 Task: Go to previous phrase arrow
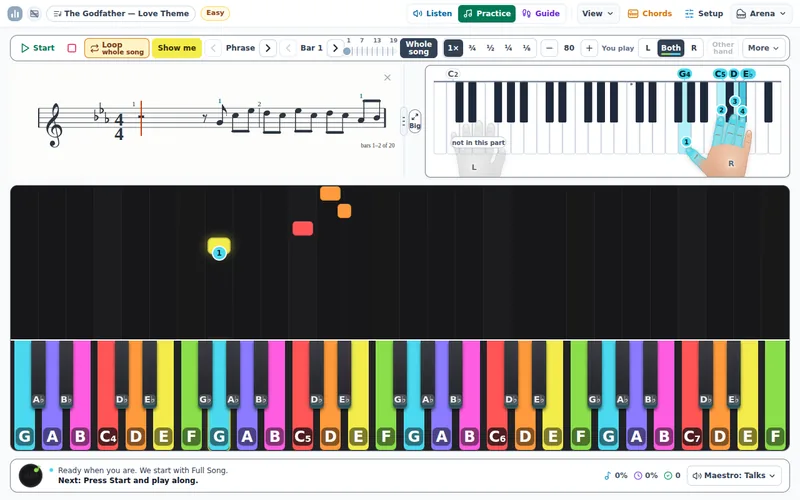213,48
